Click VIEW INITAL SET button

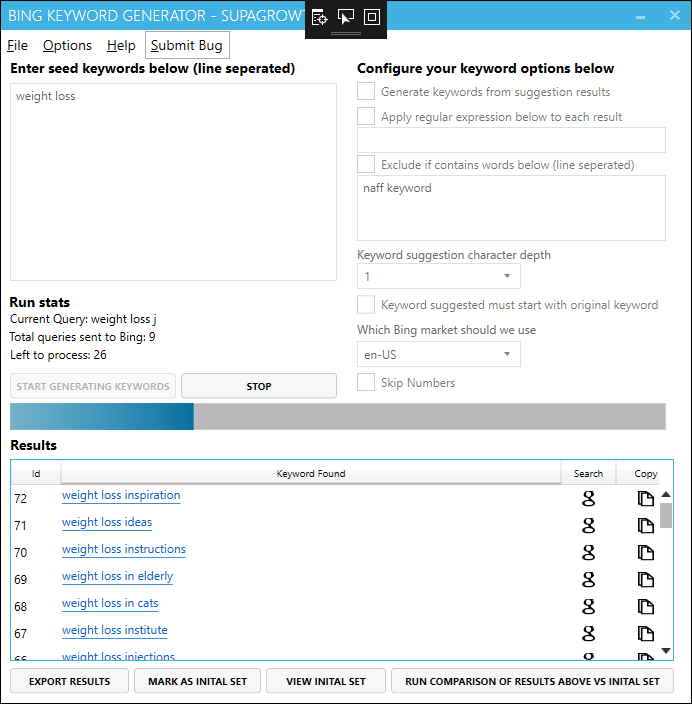(326, 681)
